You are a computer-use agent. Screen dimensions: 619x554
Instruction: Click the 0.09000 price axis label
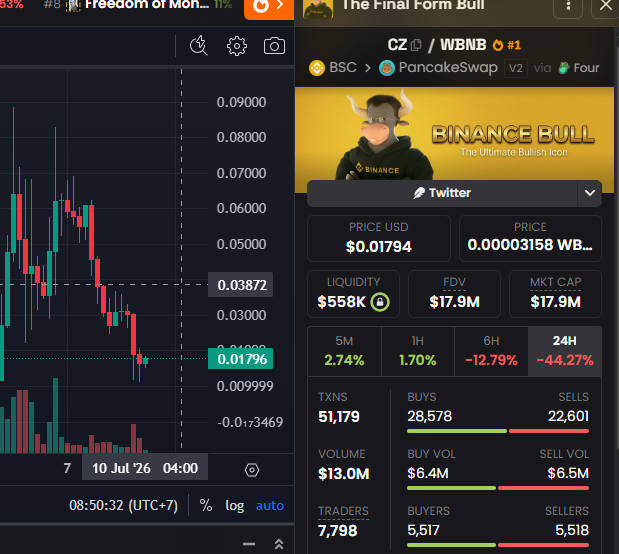pos(241,102)
